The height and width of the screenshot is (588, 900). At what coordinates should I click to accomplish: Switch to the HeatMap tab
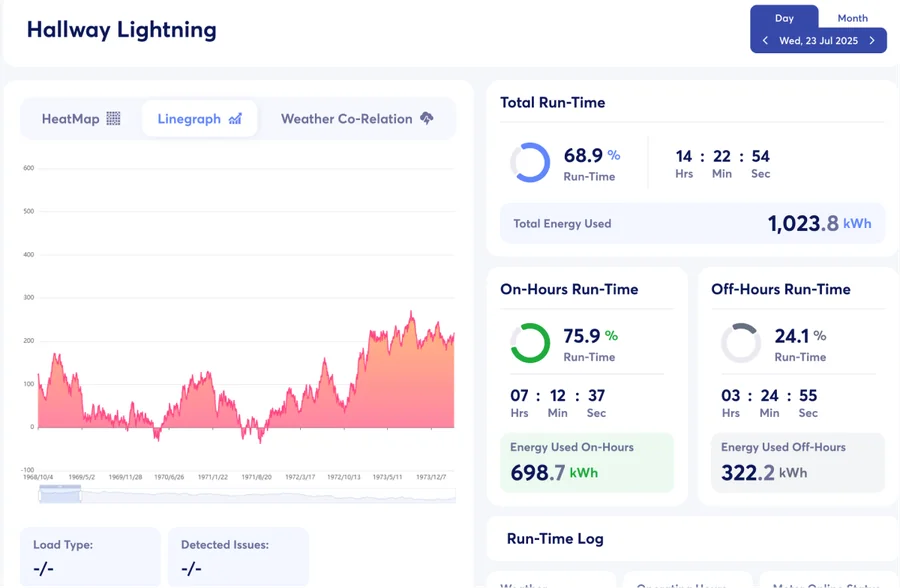point(81,119)
